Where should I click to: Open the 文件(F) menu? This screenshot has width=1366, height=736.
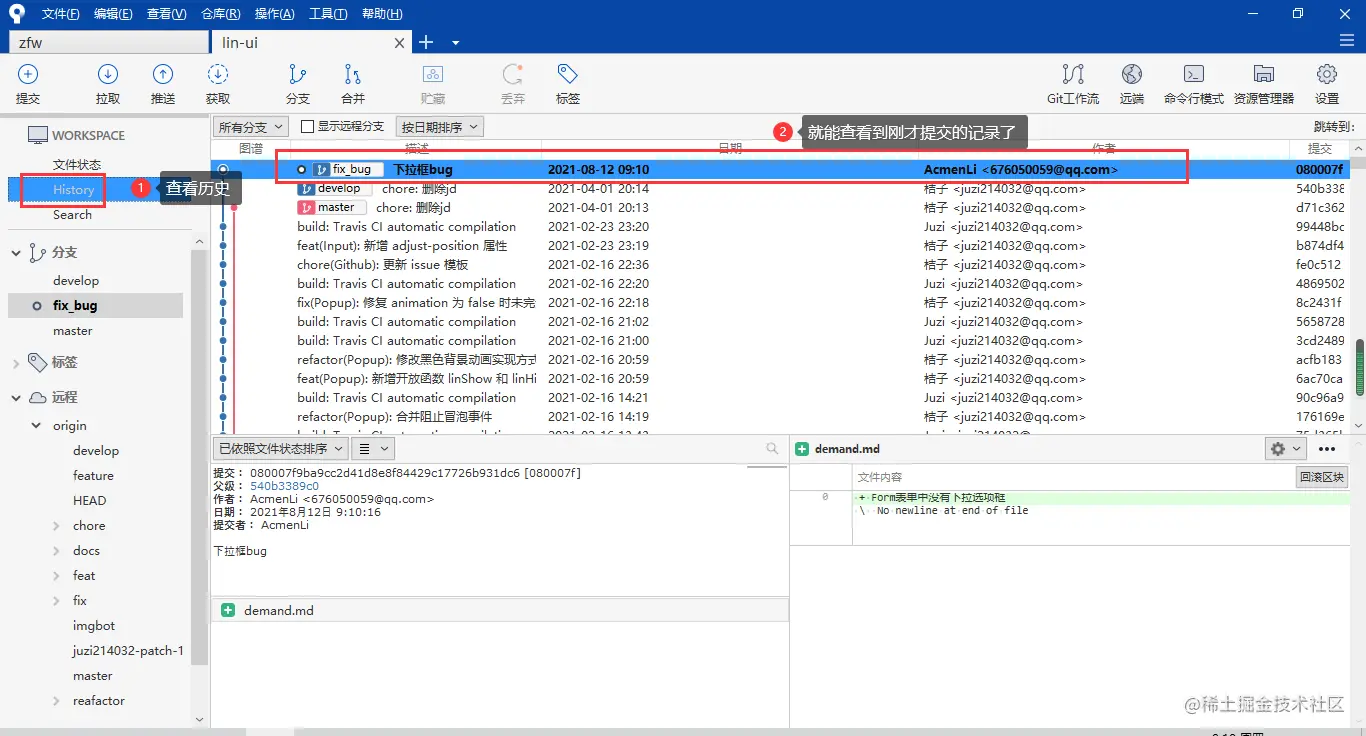click(x=61, y=14)
